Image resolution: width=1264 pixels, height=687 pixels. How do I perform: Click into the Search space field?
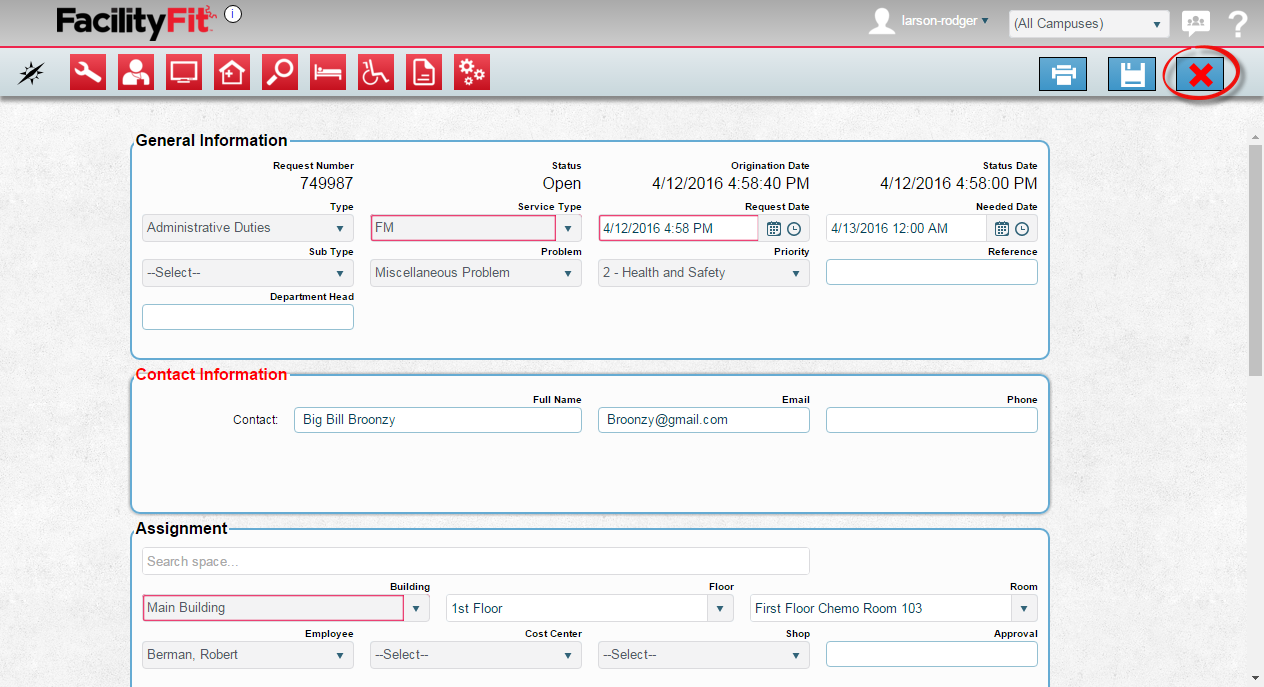[x=475, y=561]
